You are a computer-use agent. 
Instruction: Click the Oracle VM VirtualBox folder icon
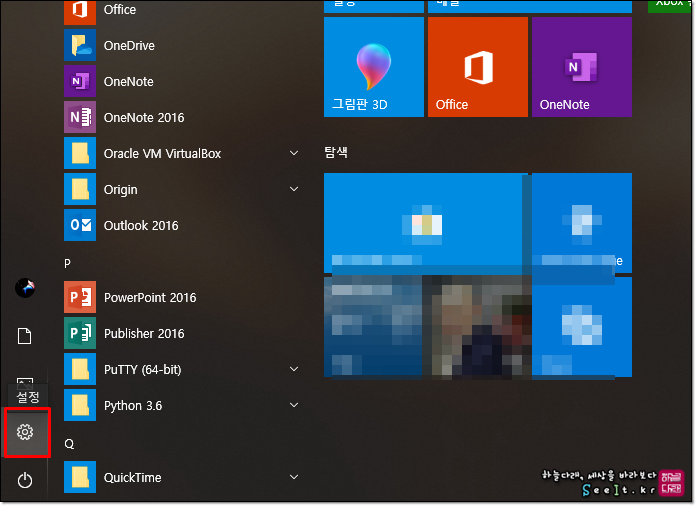tap(80, 153)
